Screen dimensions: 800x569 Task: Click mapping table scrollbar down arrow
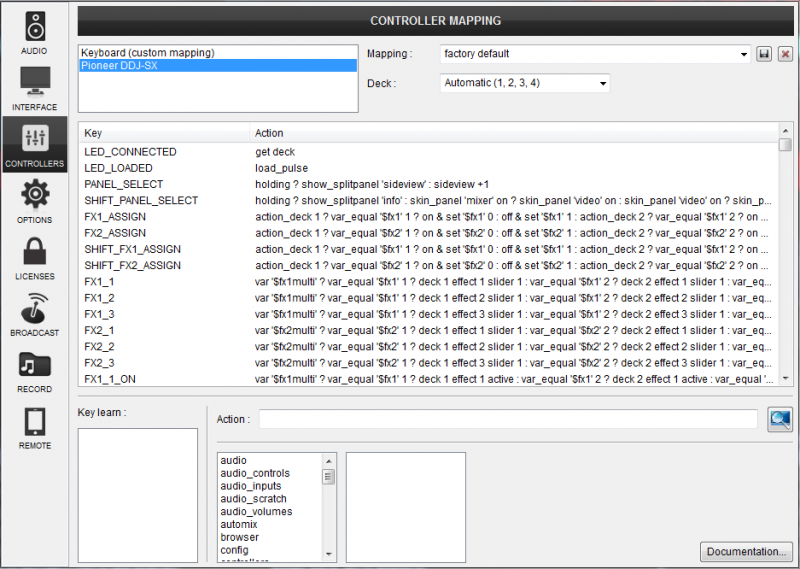785,379
